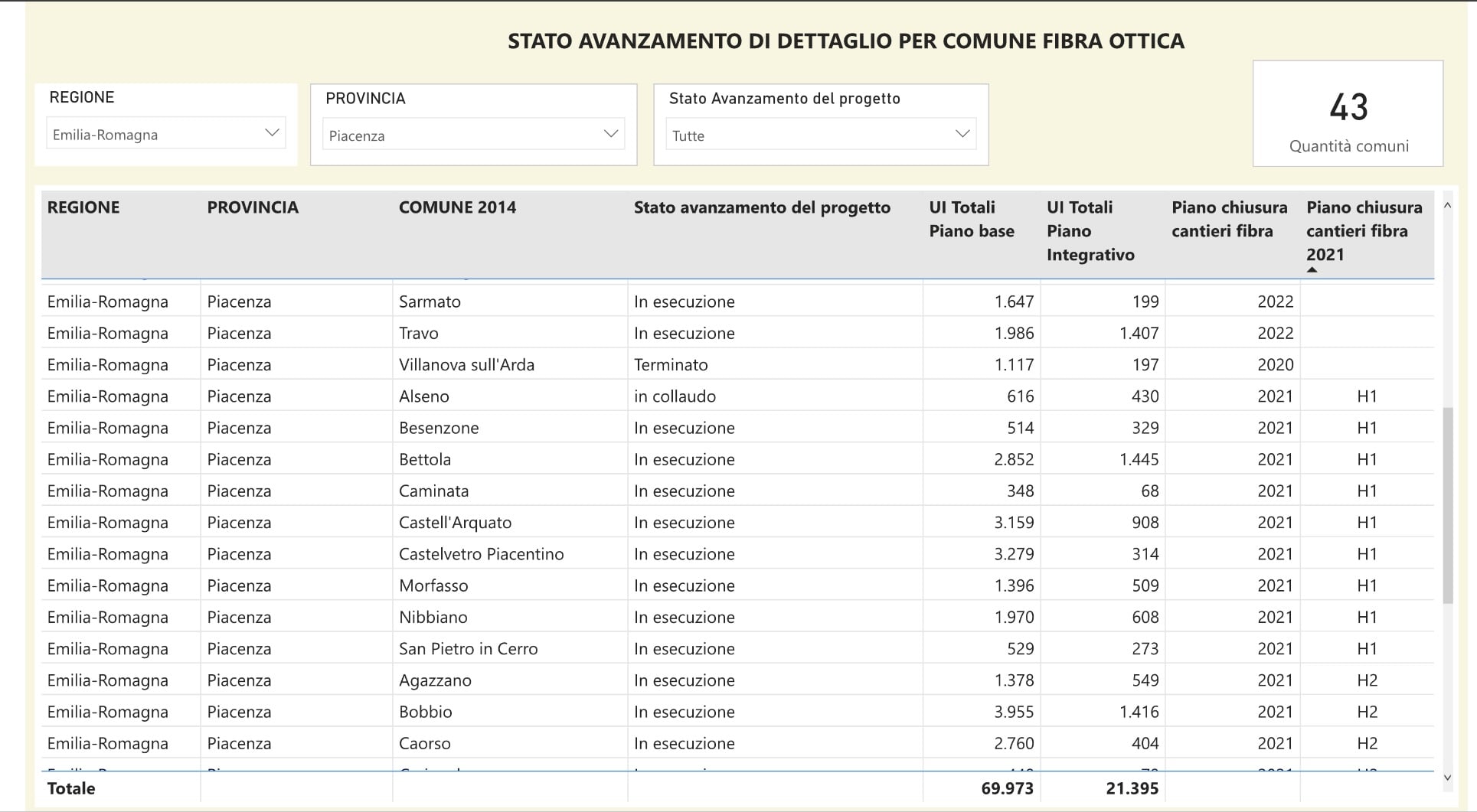The width and height of the screenshot is (1477, 812).
Task: Sort by Piano chiusura cantieri fibra header
Action: coord(1228,219)
